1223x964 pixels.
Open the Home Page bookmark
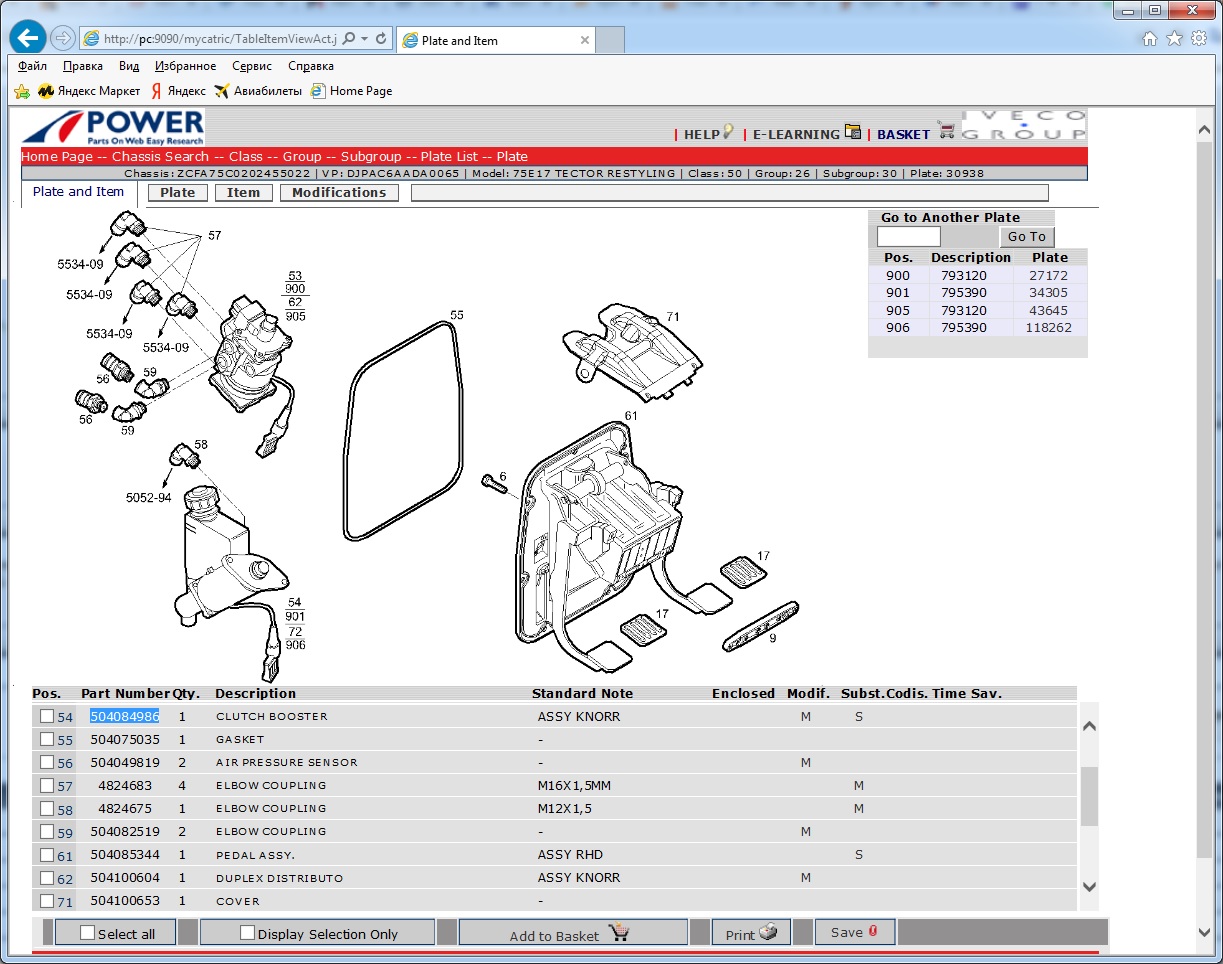point(351,91)
